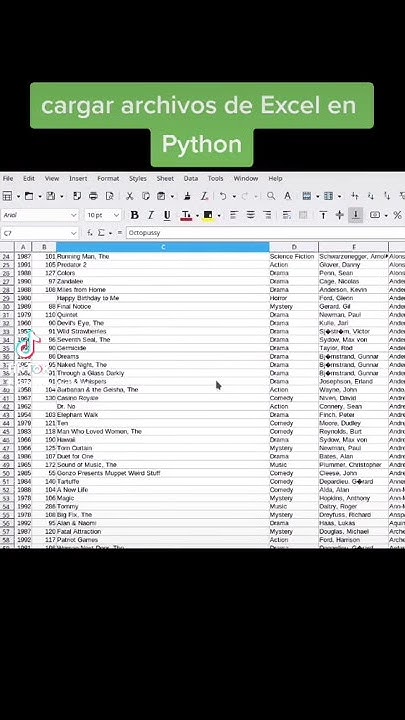Viewport: 405px width, 720px height.
Task: Open the Tools menu
Action: 215,178
